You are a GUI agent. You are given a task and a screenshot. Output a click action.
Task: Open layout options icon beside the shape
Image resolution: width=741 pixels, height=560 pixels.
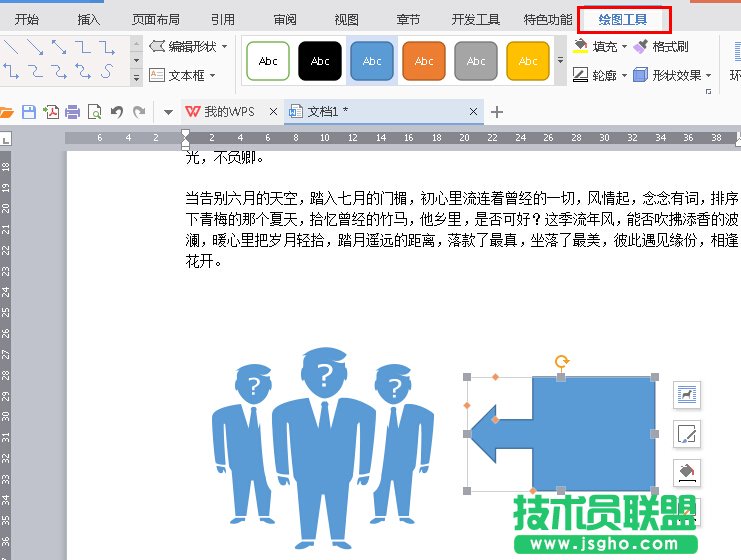(687, 395)
